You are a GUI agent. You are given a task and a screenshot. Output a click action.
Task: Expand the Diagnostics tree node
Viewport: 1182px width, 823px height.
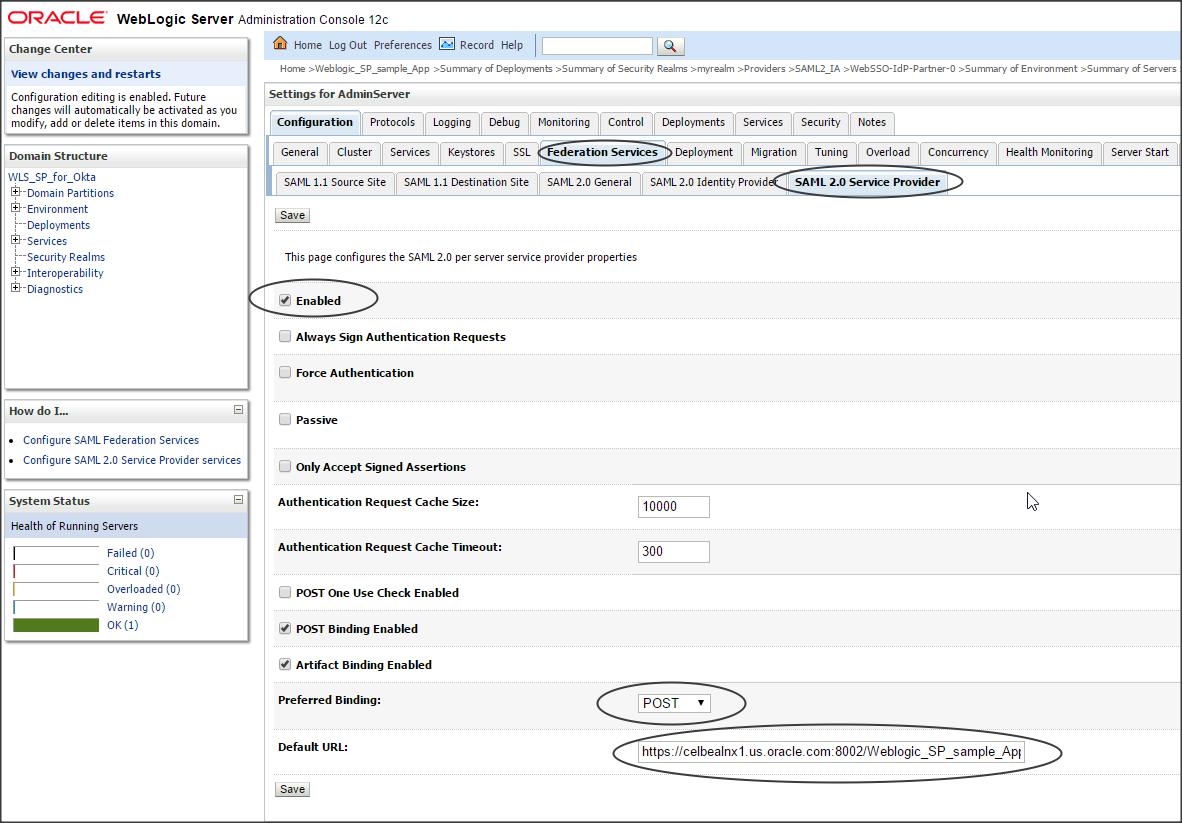tap(16, 289)
